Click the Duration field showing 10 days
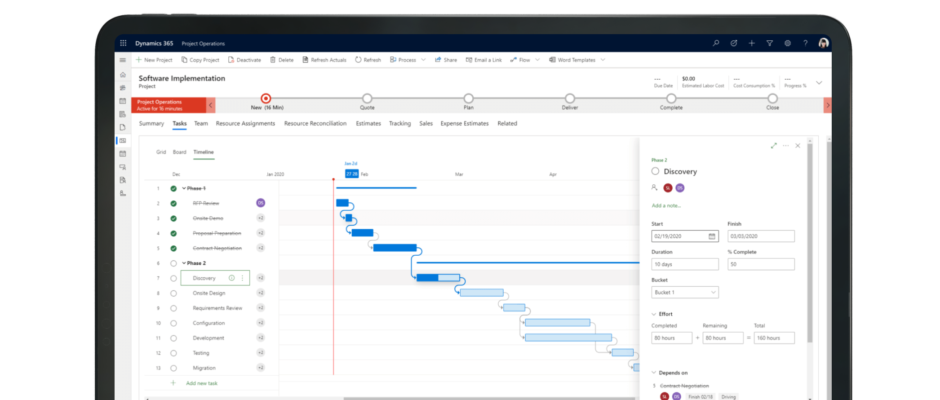 [685, 264]
